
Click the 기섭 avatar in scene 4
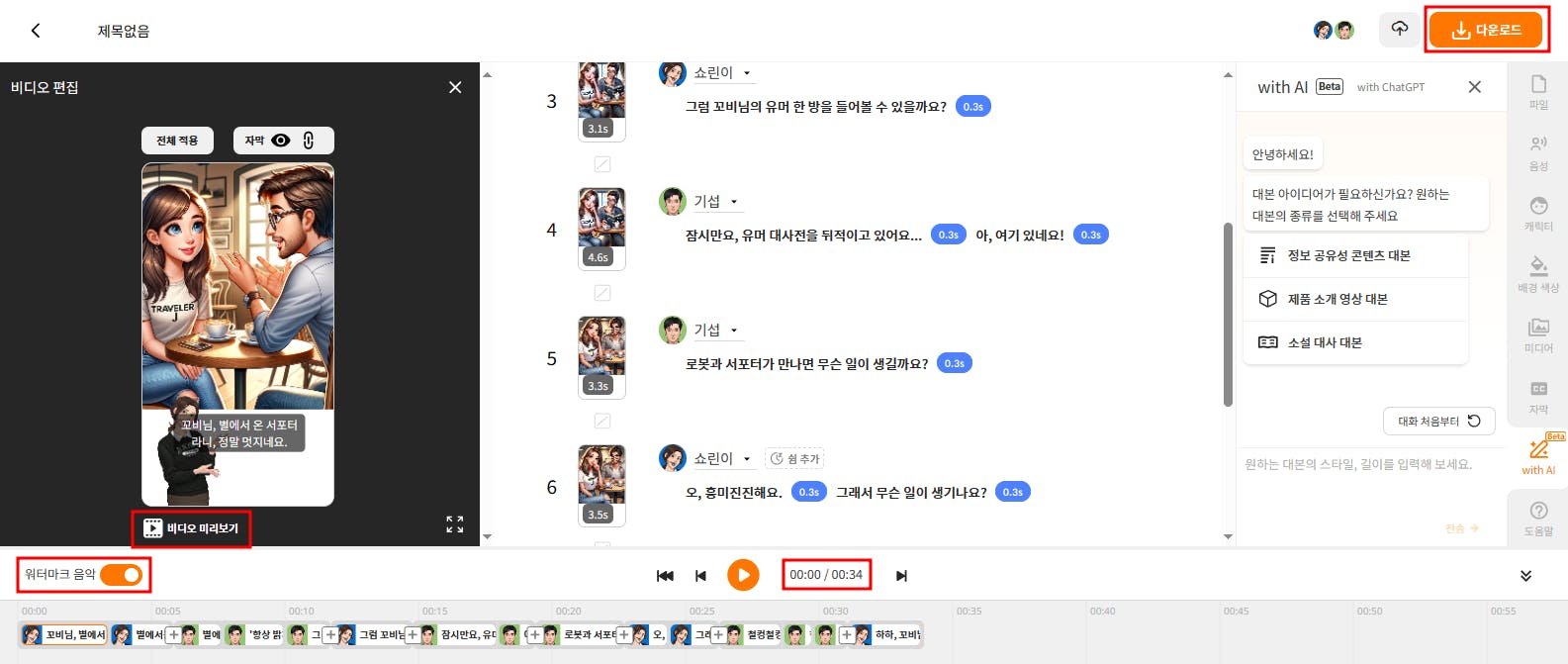pos(673,201)
